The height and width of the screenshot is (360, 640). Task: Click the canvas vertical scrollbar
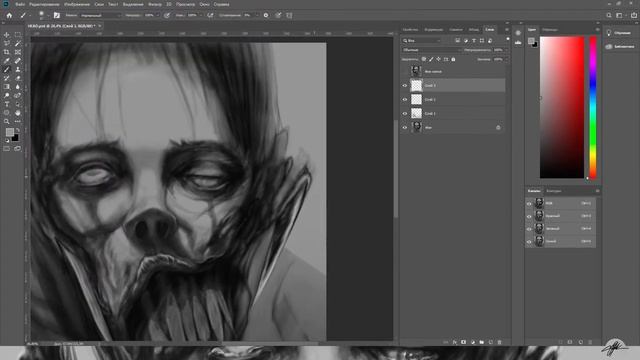(x=396, y=169)
